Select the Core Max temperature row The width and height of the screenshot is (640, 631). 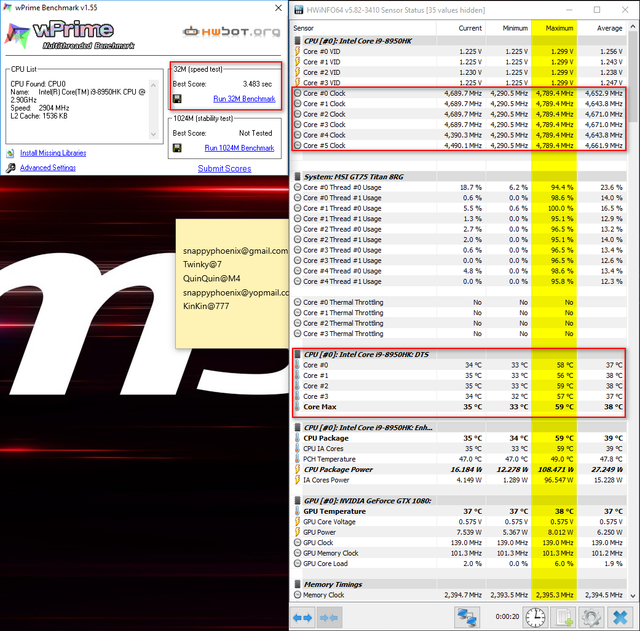pyautogui.click(x=460, y=407)
